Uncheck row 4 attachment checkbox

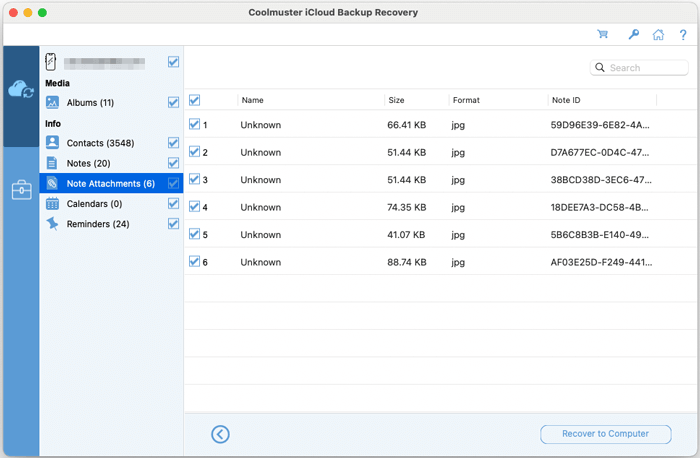[x=194, y=207]
